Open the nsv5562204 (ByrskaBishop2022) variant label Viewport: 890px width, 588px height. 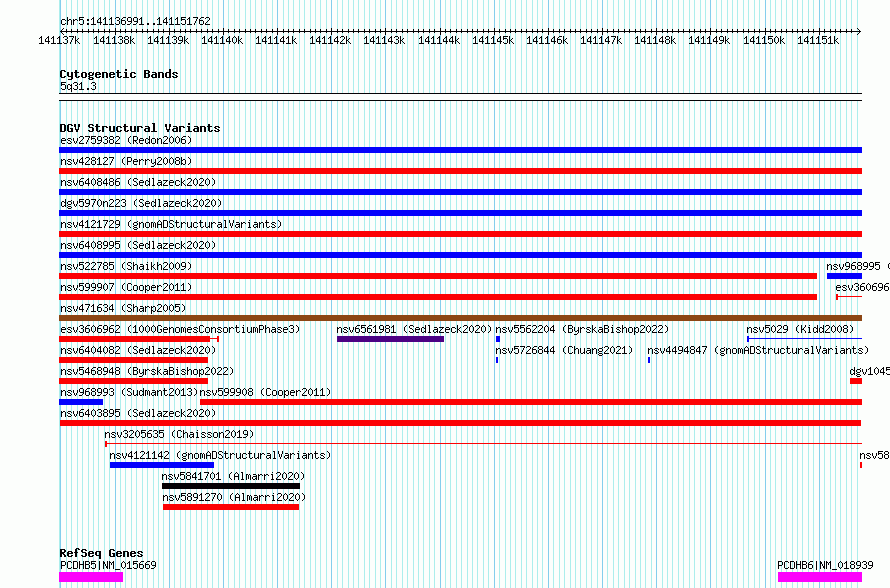point(582,329)
